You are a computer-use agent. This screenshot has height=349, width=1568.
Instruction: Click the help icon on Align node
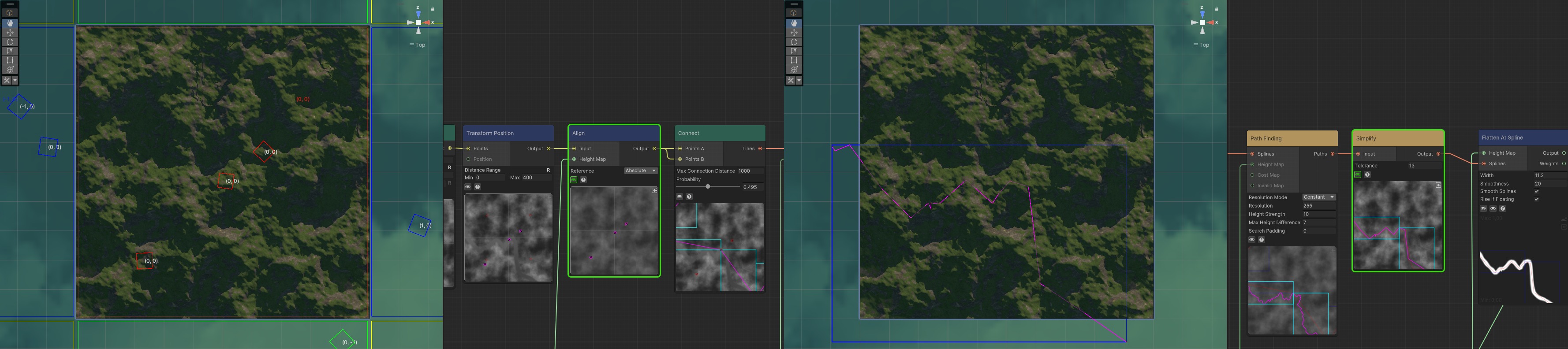(x=583, y=180)
